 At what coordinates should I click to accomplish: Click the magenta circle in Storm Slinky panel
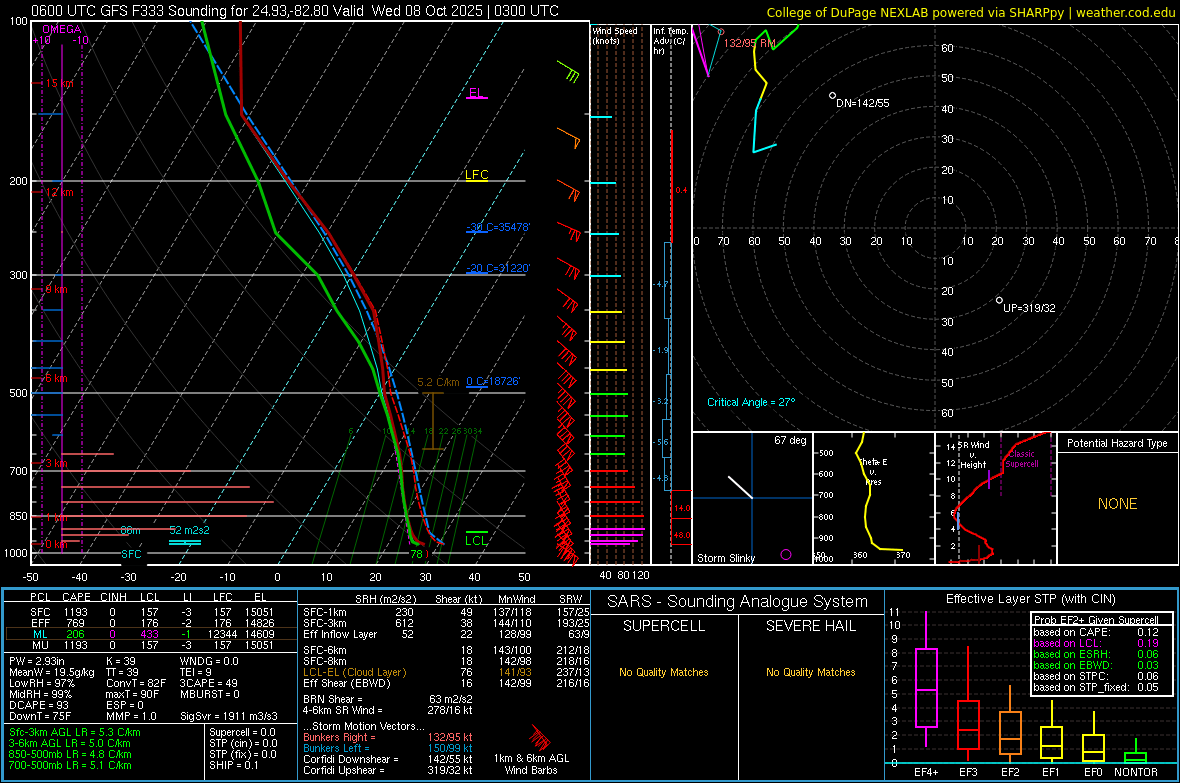pyautogui.click(x=786, y=554)
